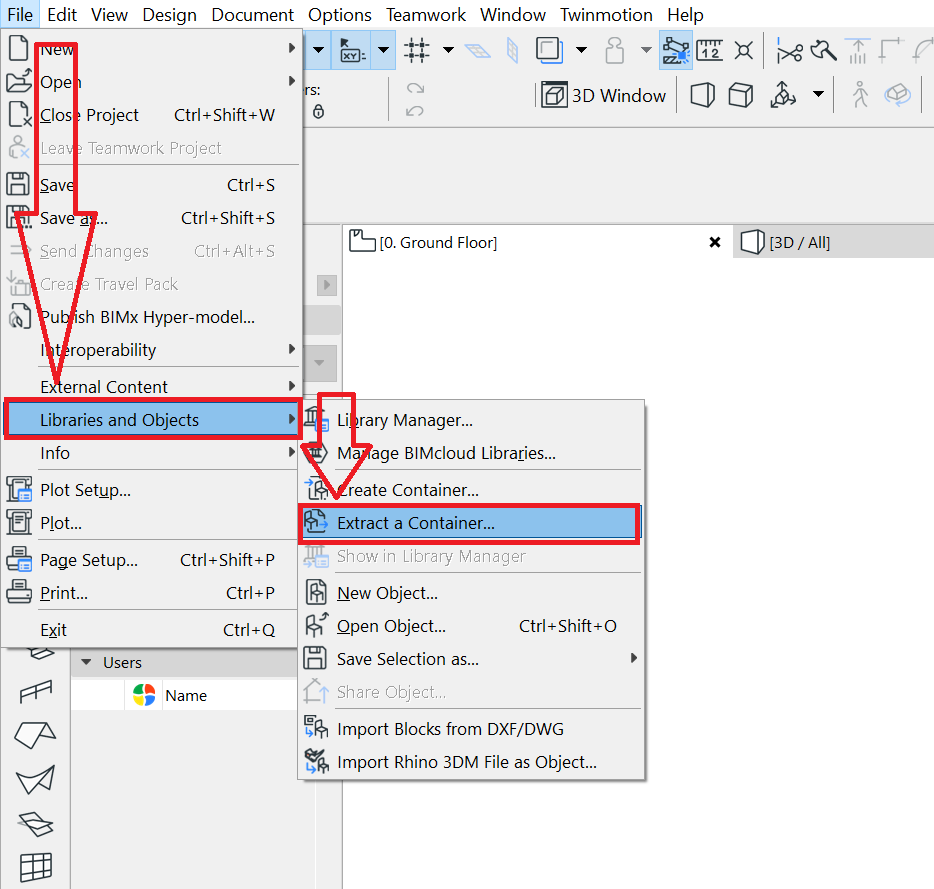The image size is (934, 889).
Task: Select Import Blocks from DXF/DWG
Action: coord(471,729)
